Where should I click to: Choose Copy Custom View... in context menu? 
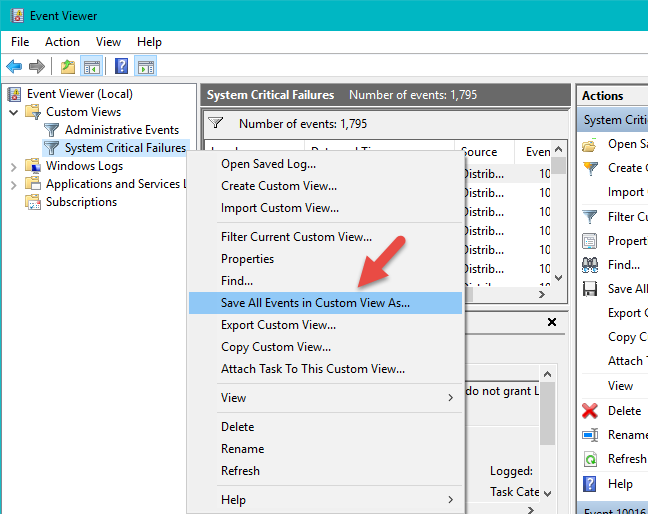click(326, 347)
